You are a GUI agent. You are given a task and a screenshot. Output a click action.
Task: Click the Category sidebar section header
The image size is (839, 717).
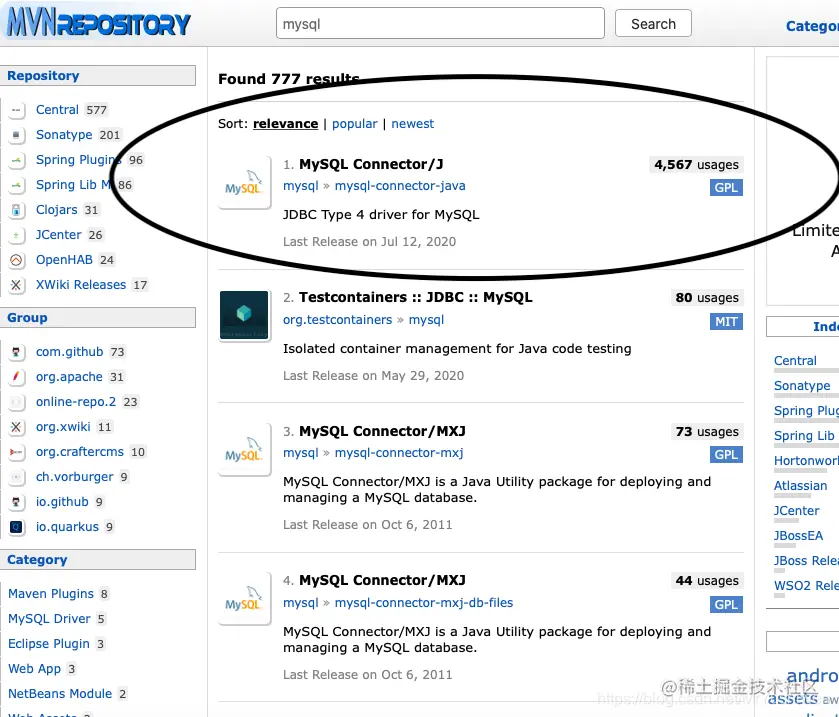pos(98,559)
